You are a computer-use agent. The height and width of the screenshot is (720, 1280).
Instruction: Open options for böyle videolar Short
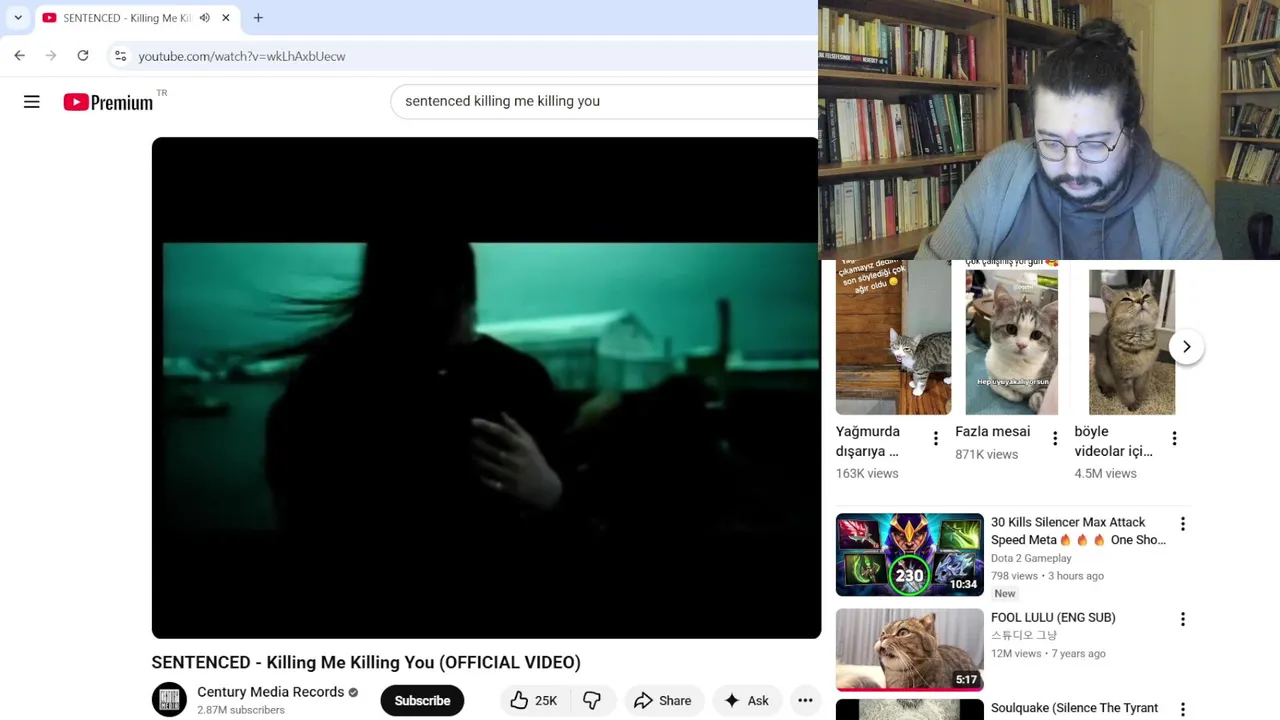click(1174, 438)
